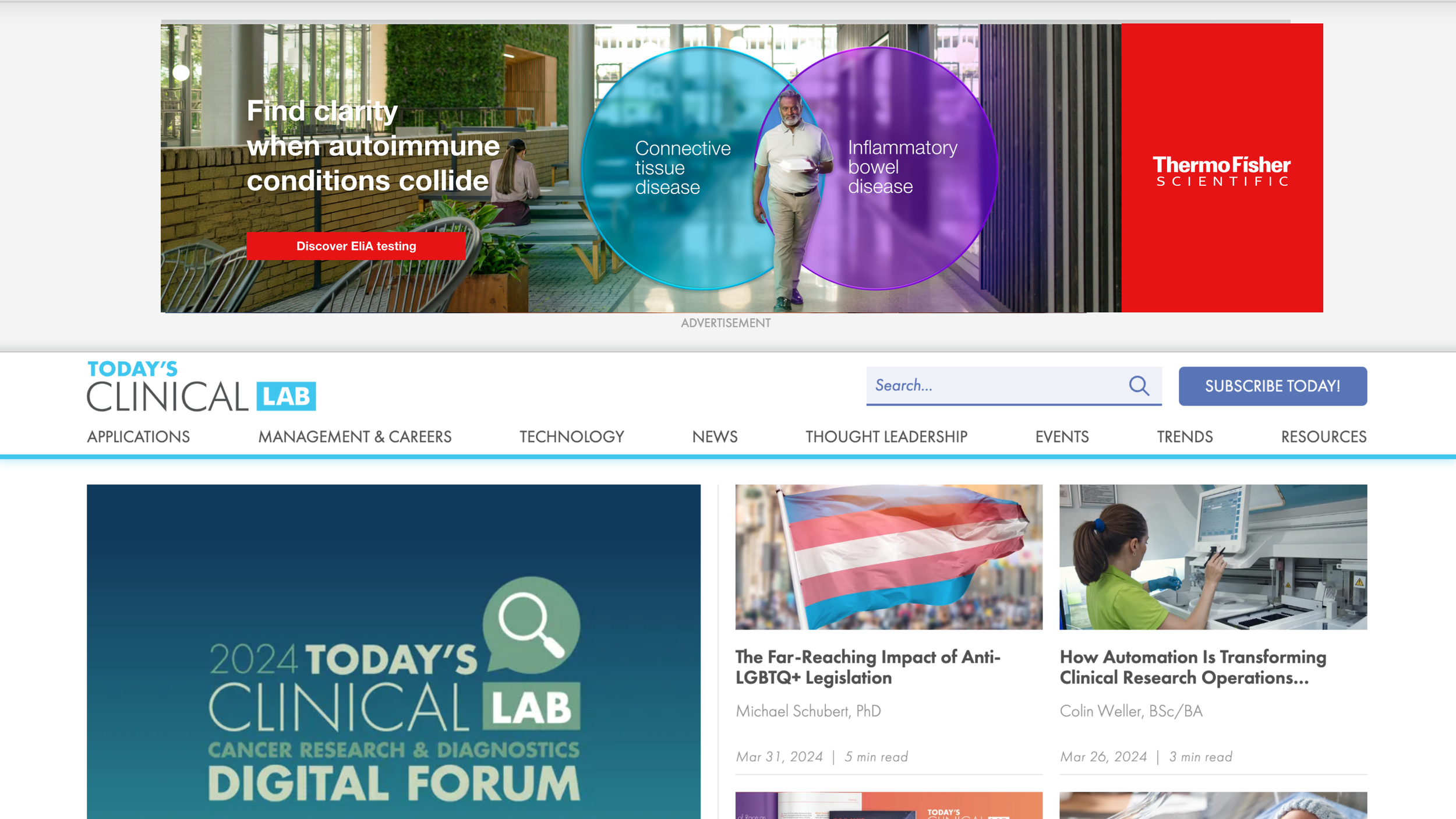Navigate to the Trends section
This screenshot has width=1456, height=819.
[1185, 437]
